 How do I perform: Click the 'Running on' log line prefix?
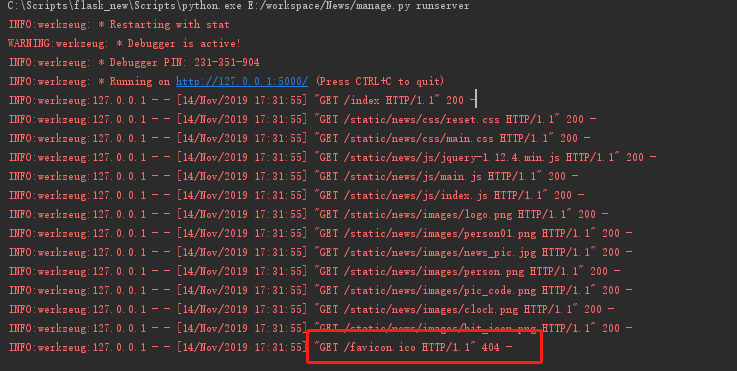140,81
